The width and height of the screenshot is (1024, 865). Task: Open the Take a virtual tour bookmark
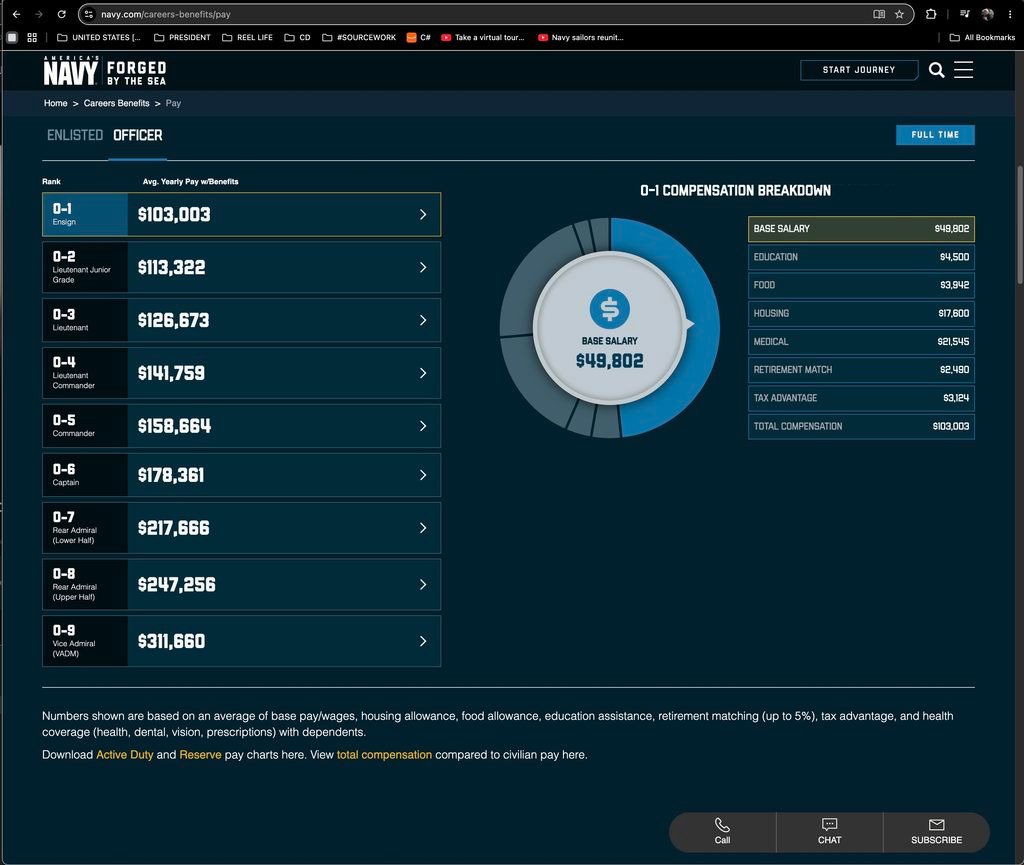(x=483, y=37)
